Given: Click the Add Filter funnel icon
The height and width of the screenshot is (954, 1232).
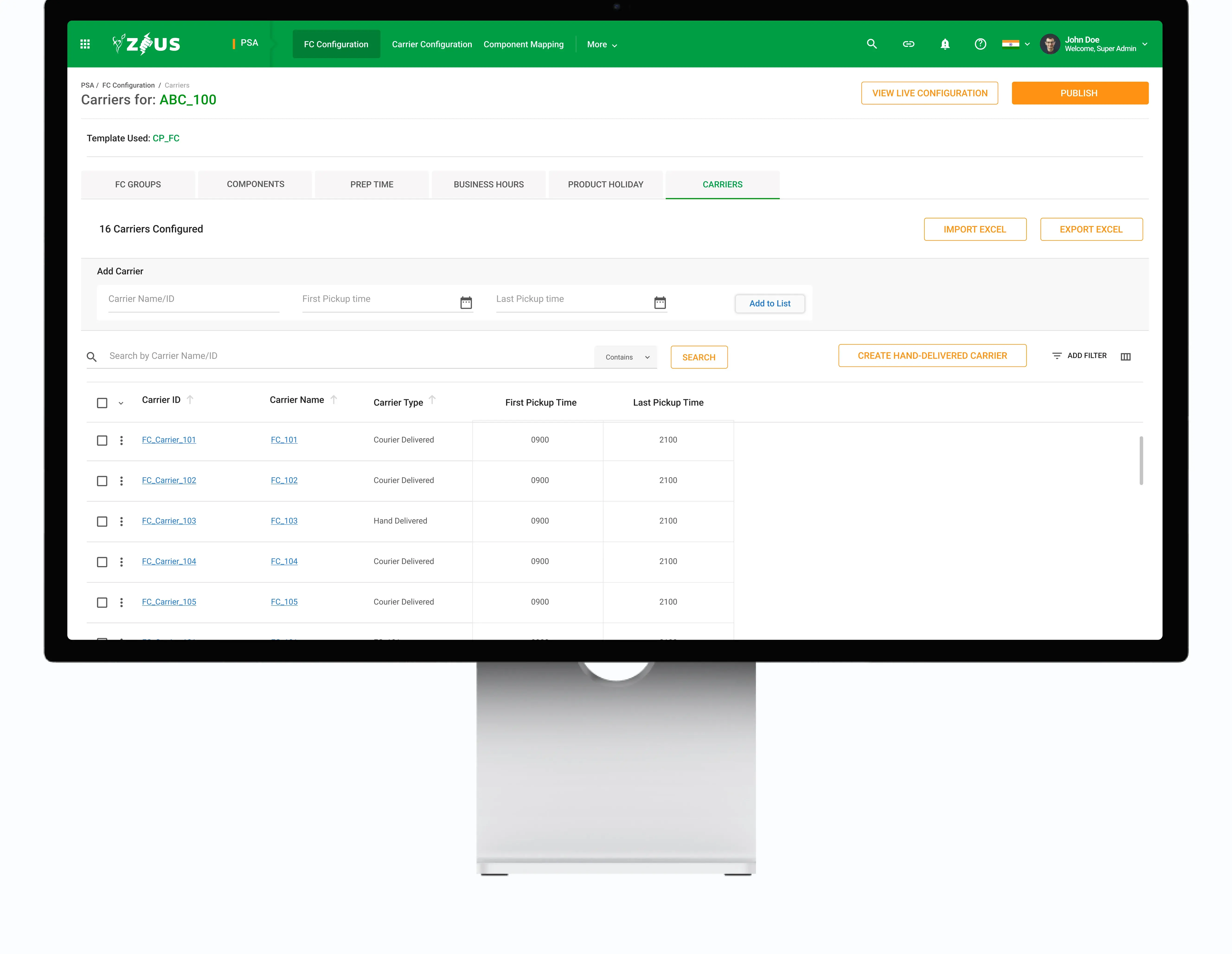Looking at the screenshot, I should pyautogui.click(x=1057, y=356).
